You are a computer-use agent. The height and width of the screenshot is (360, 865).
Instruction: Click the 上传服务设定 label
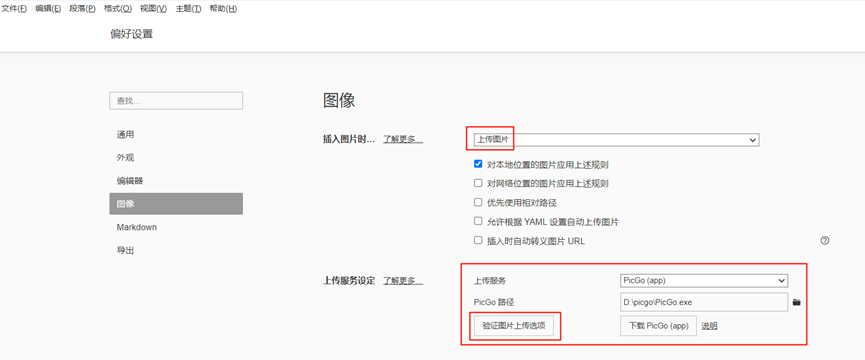tap(349, 281)
